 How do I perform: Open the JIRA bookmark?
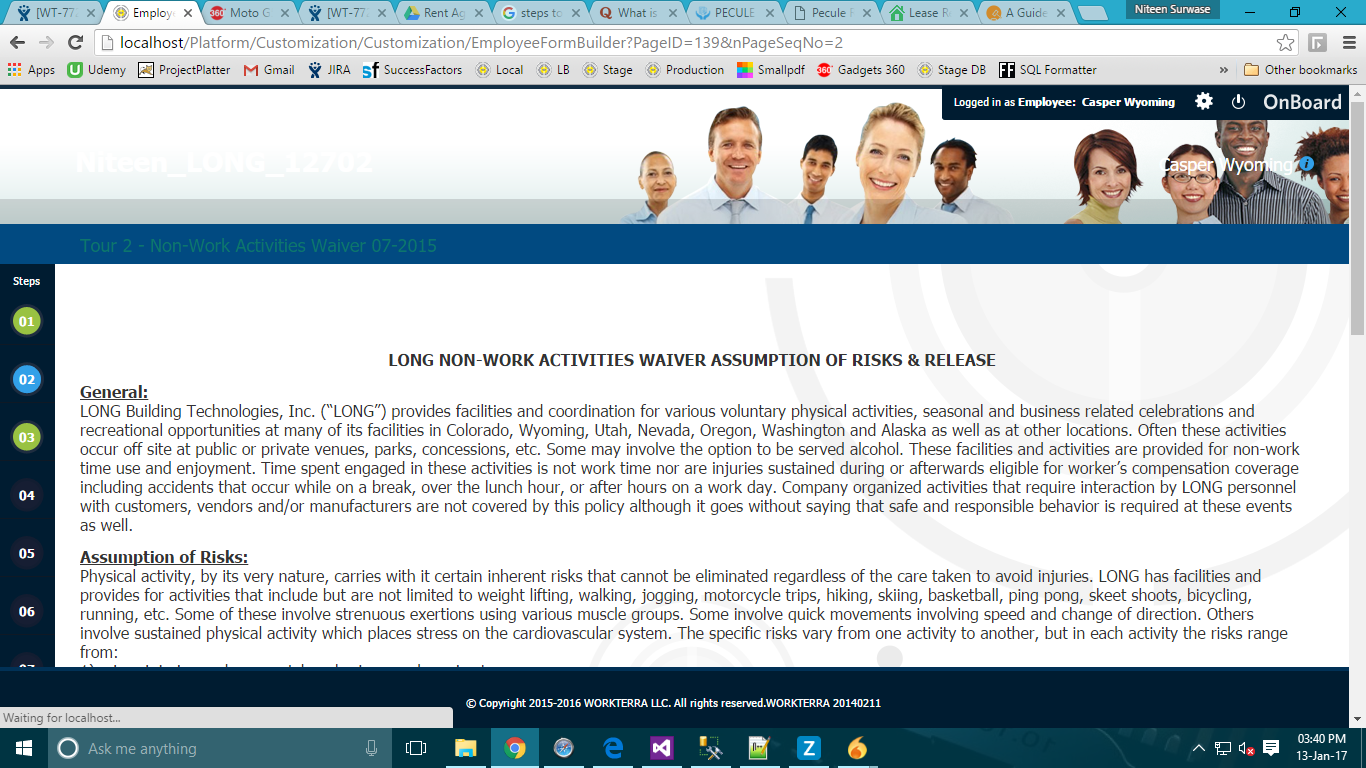[329, 70]
